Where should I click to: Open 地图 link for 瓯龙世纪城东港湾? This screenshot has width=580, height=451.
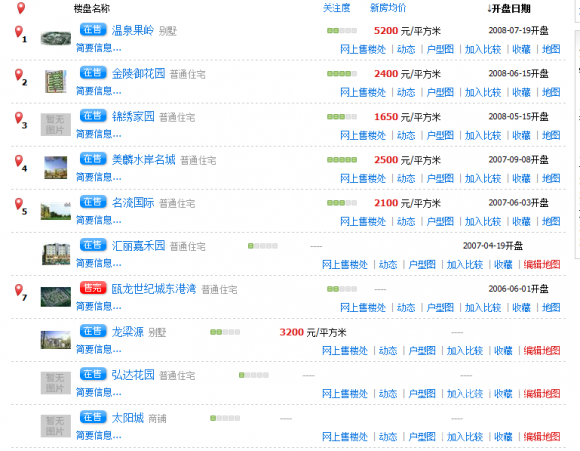(x=551, y=308)
